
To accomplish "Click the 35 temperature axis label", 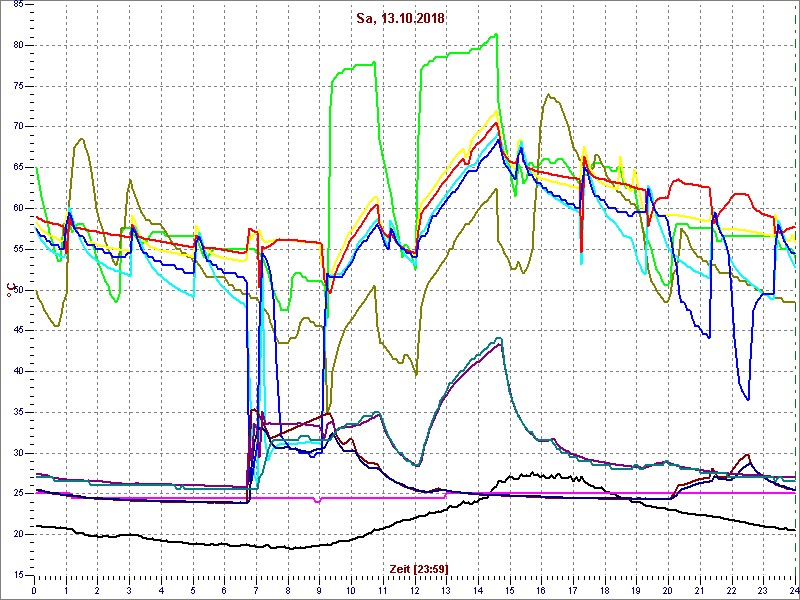I will (17, 412).
